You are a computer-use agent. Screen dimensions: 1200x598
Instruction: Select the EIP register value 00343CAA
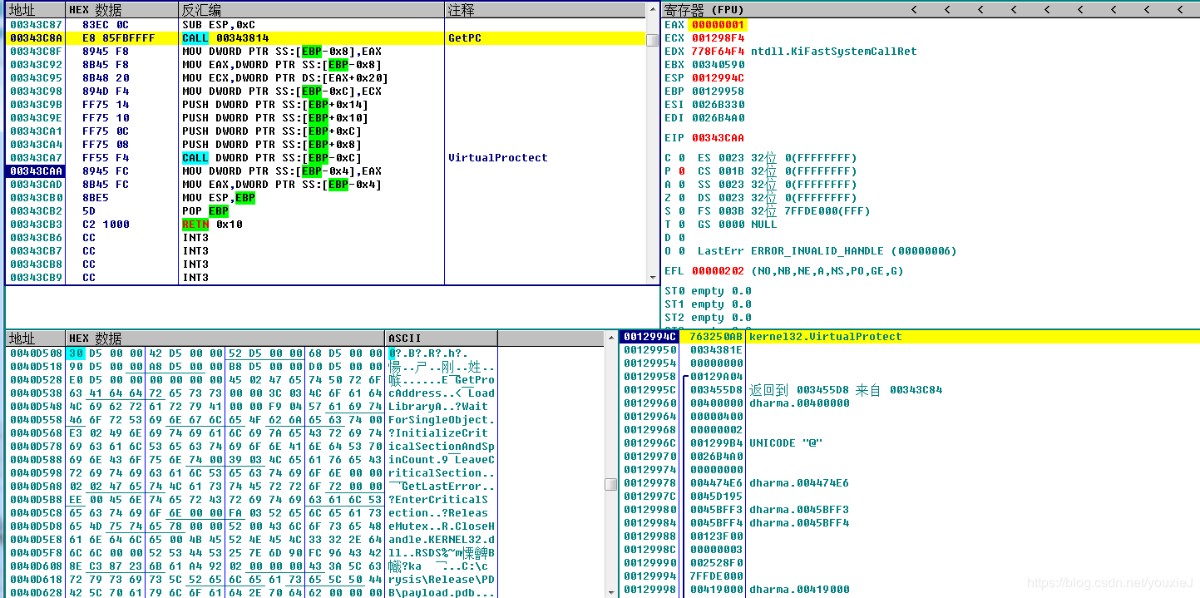(x=718, y=137)
